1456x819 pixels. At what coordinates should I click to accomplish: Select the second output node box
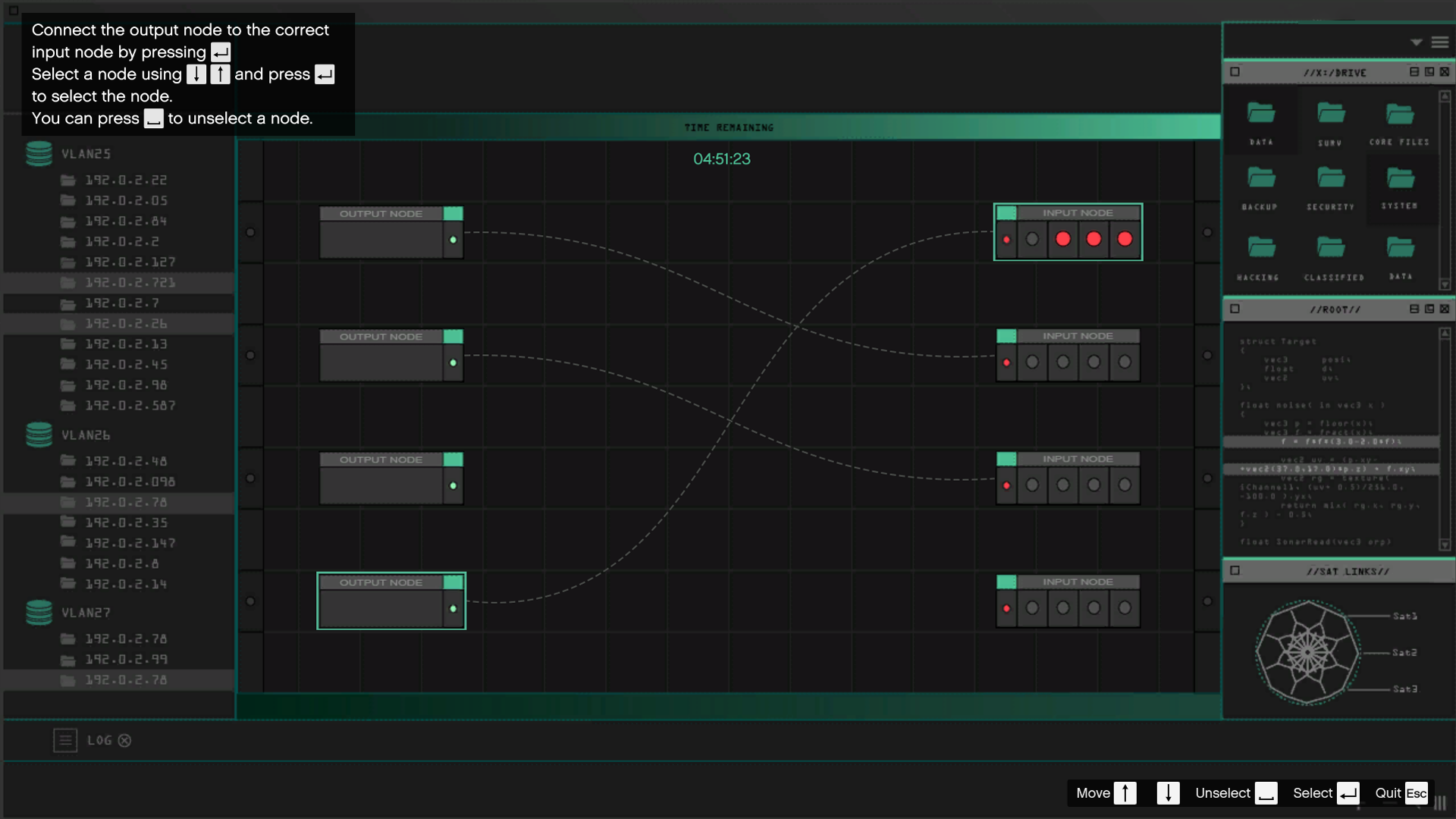point(391,355)
